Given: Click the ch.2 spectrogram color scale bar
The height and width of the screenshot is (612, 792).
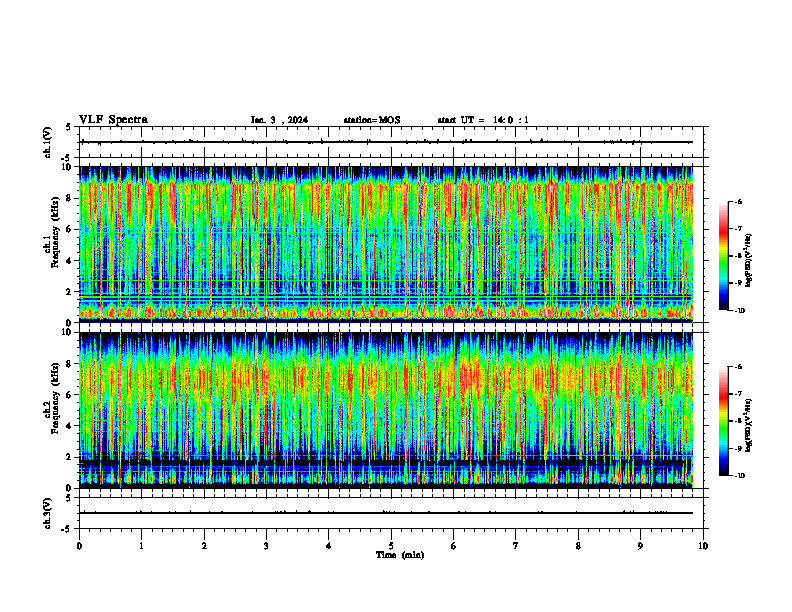Looking at the screenshot, I should pyautogui.click(x=724, y=421).
